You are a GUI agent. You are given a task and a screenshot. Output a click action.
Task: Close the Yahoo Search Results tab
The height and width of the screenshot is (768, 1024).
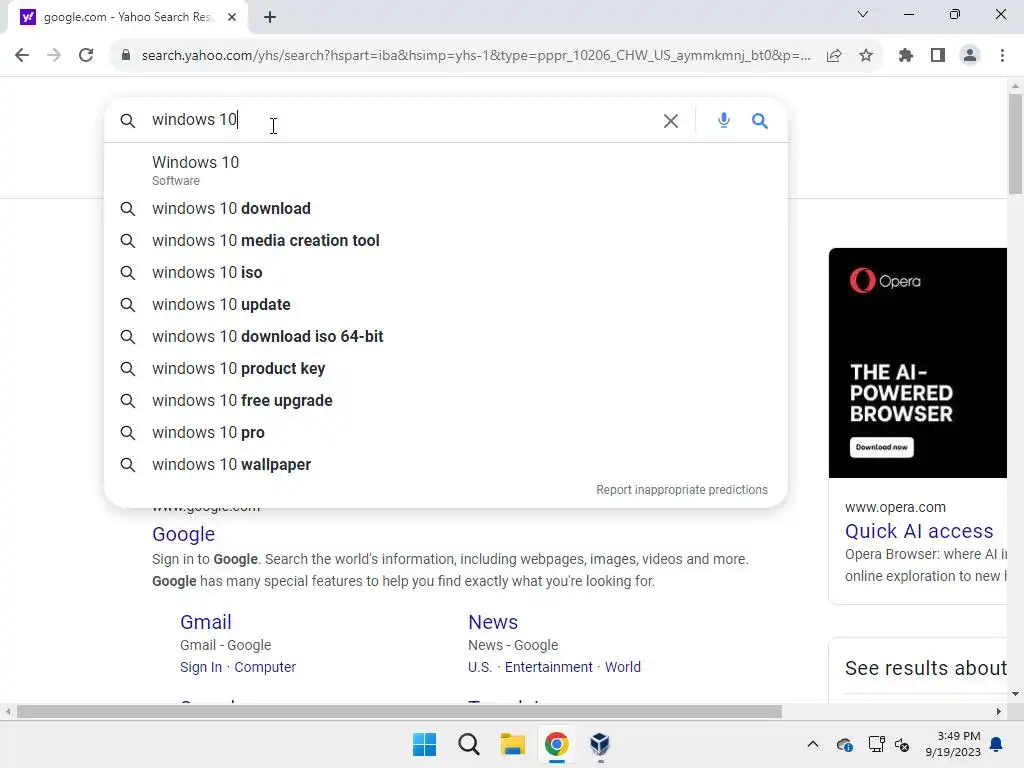coord(232,17)
